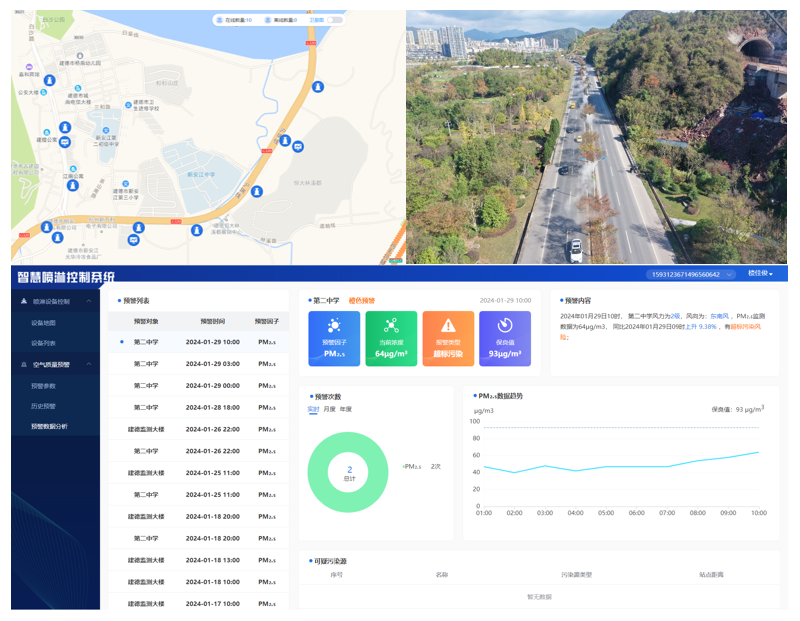Viewport: 800px width, 621px height.
Task: Select alert row 建德监测大楼 2024-01-26 22:00
Action: click(198, 430)
